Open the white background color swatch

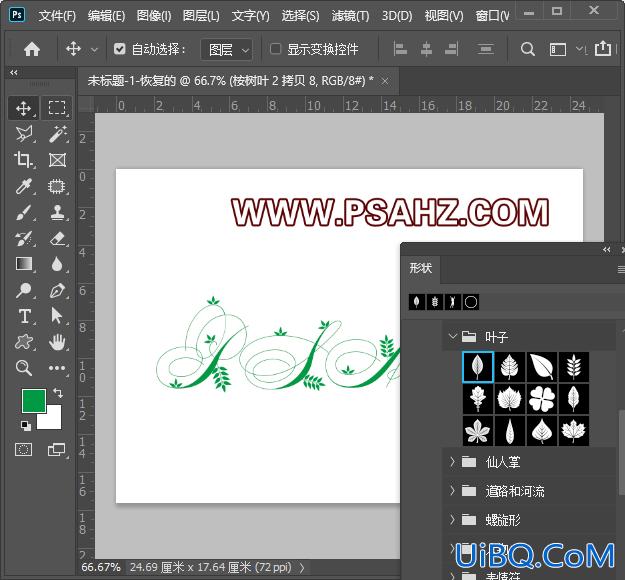[x=53, y=420]
